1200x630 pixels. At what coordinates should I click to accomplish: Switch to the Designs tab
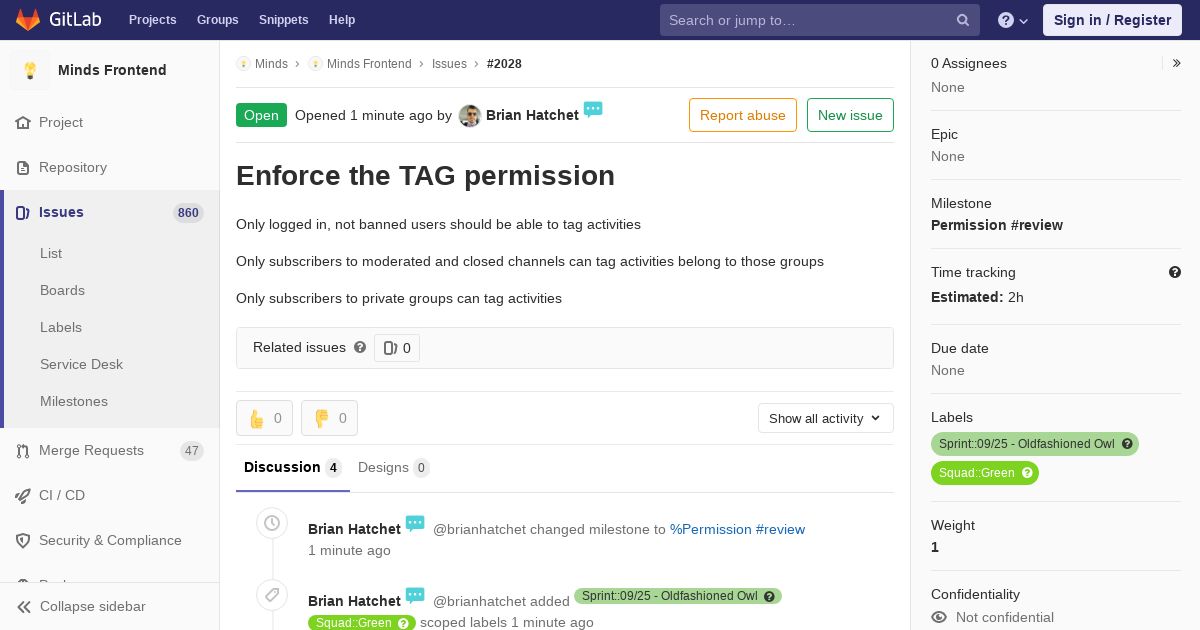(393, 468)
